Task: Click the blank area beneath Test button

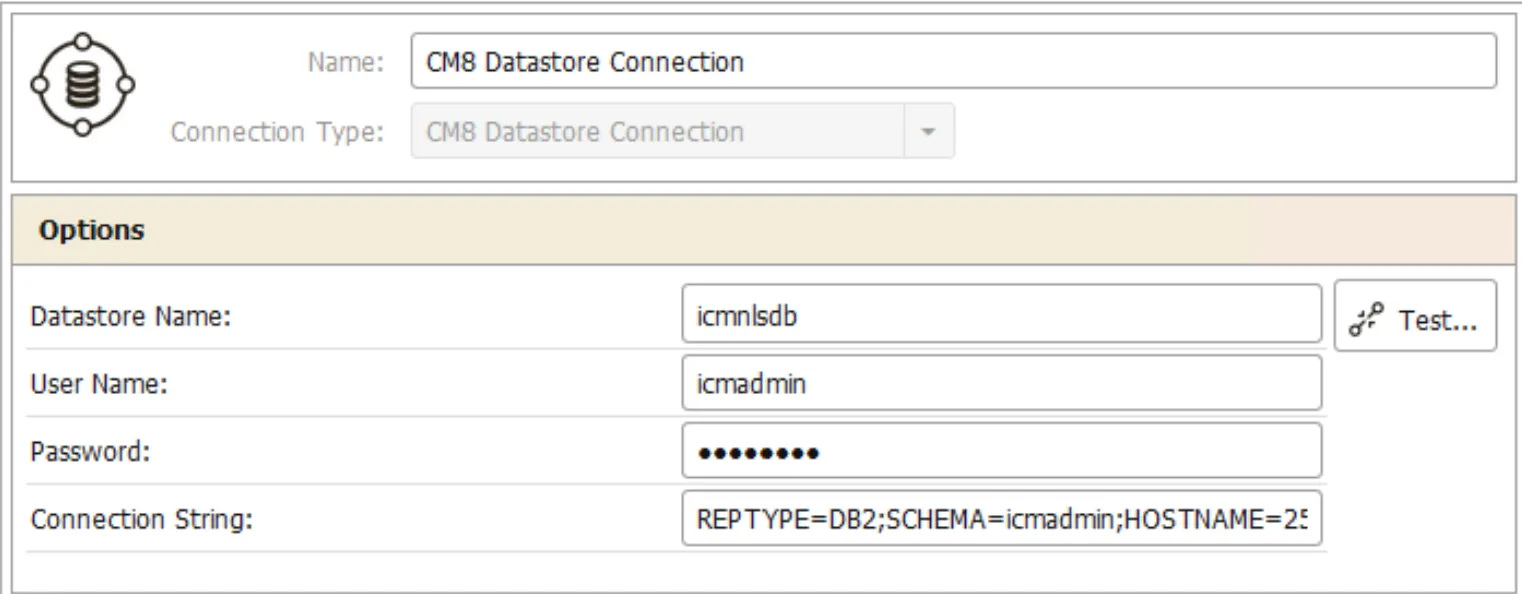Action: point(1415,450)
